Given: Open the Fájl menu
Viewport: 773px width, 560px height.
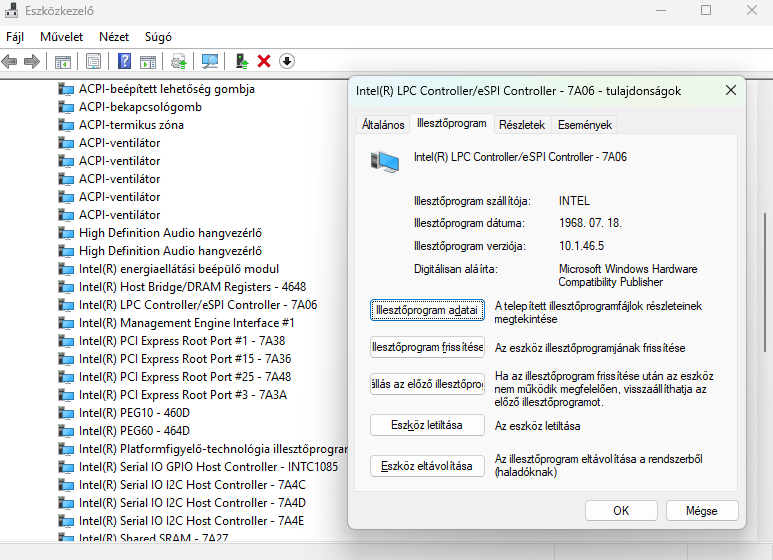Looking at the screenshot, I should pyautogui.click(x=15, y=37).
